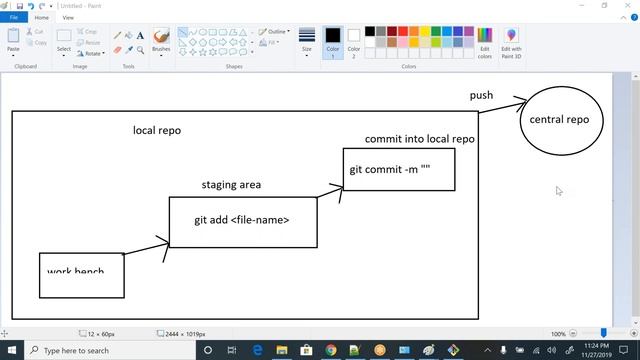The image size is (640, 360).
Task: Click the Undo arrow in title bar
Action: 31,6
